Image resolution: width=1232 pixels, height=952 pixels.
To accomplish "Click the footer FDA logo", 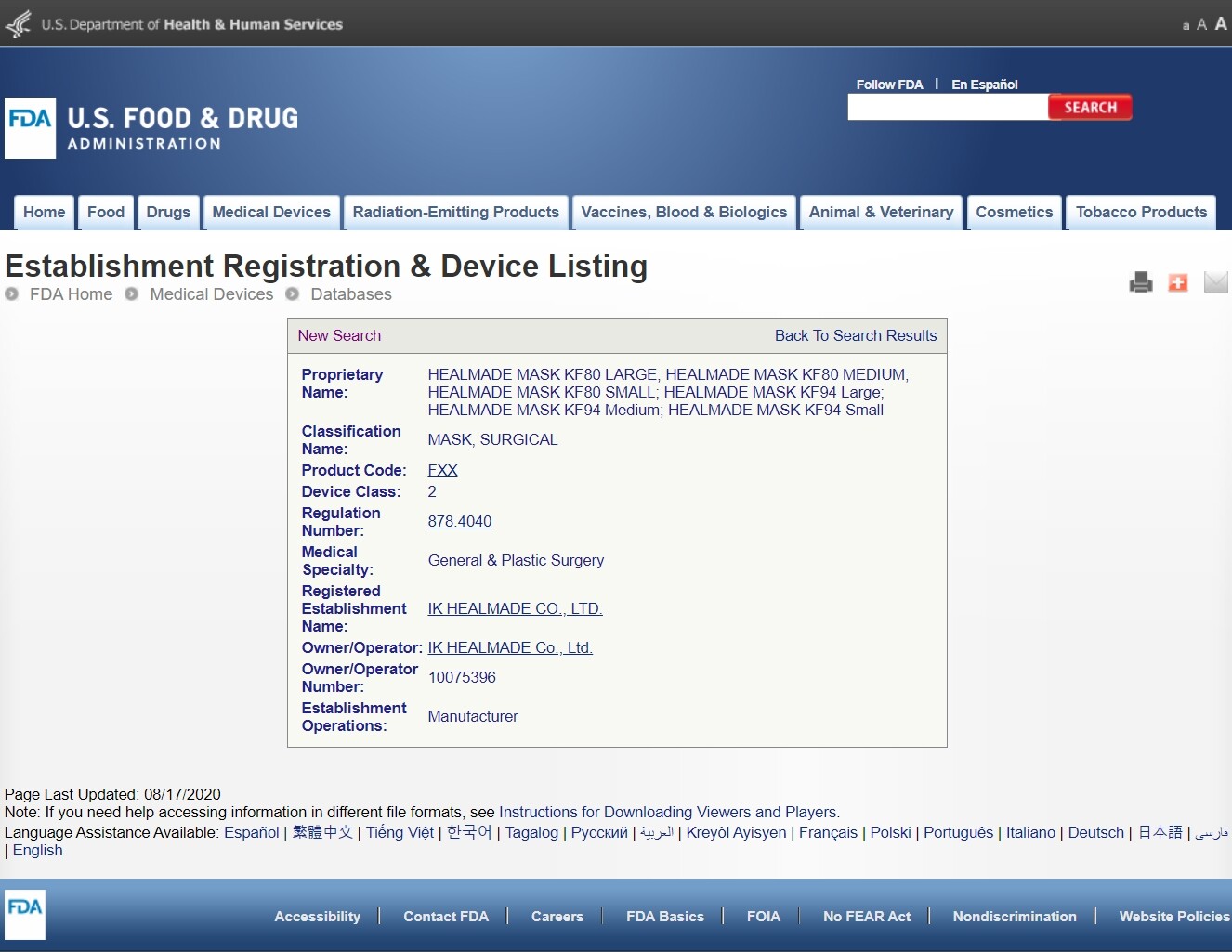I will 25,915.
